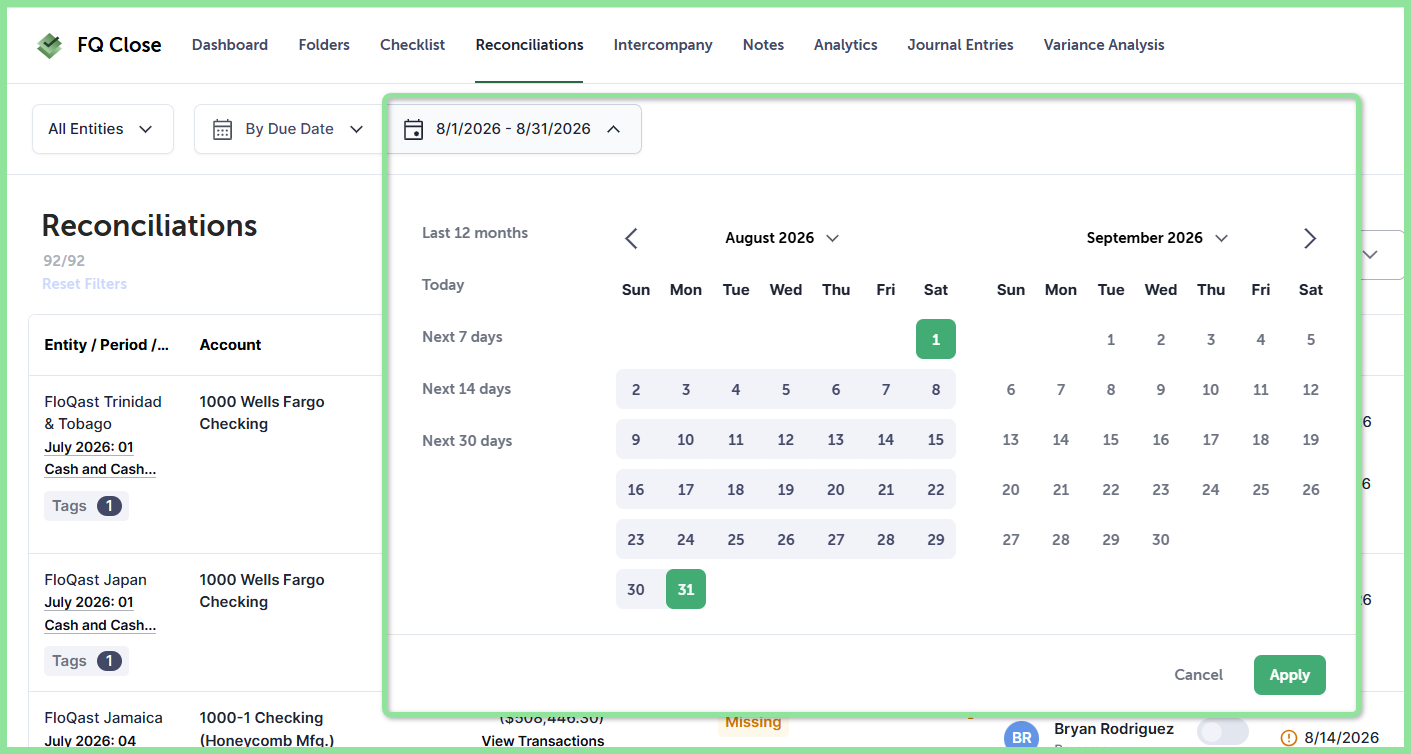Go to previous month in calendar
This screenshot has width=1411, height=754.
click(631, 238)
